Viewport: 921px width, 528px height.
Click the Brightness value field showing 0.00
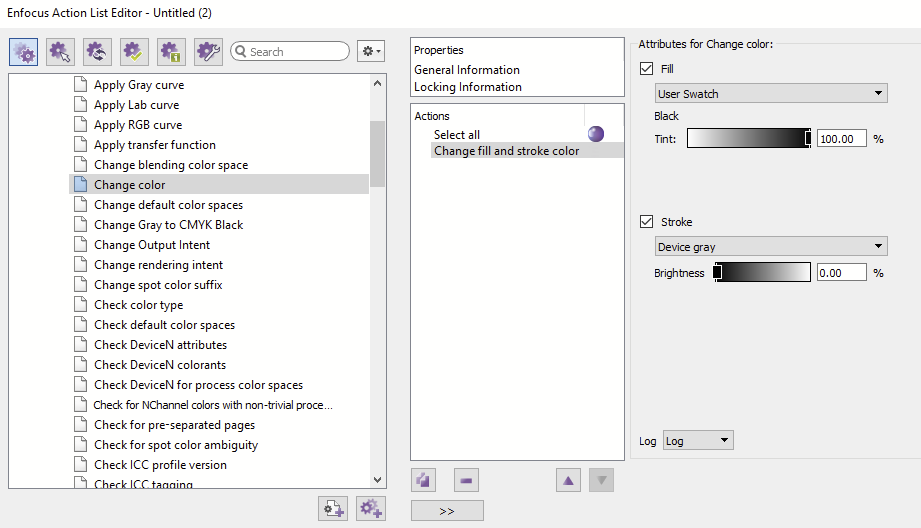tap(841, 273)
